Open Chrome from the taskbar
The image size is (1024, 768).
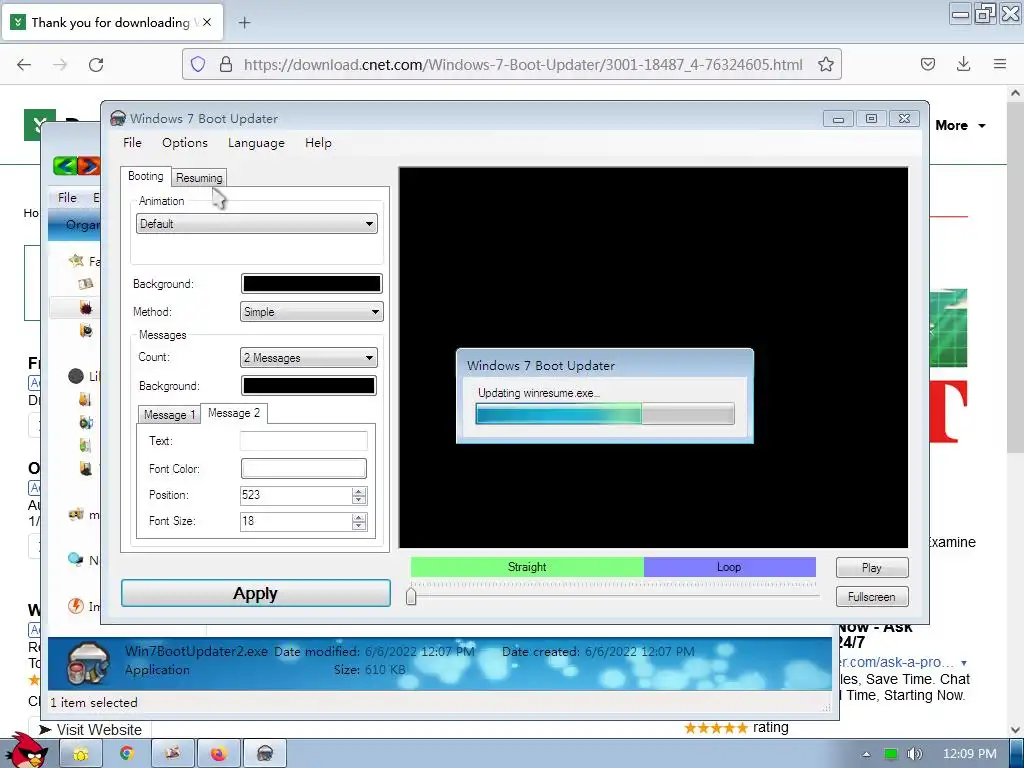pyautogui.click(x=127, y=754)
